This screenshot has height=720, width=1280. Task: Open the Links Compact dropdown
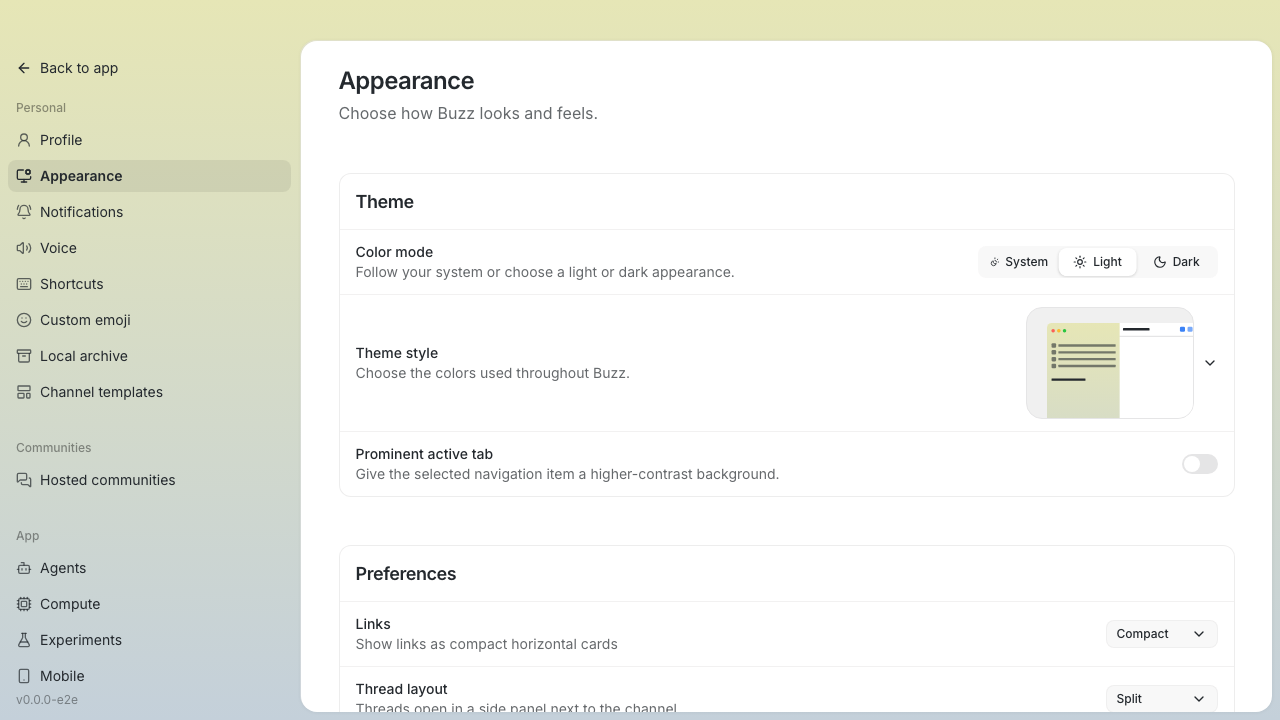click(1161, 634)
